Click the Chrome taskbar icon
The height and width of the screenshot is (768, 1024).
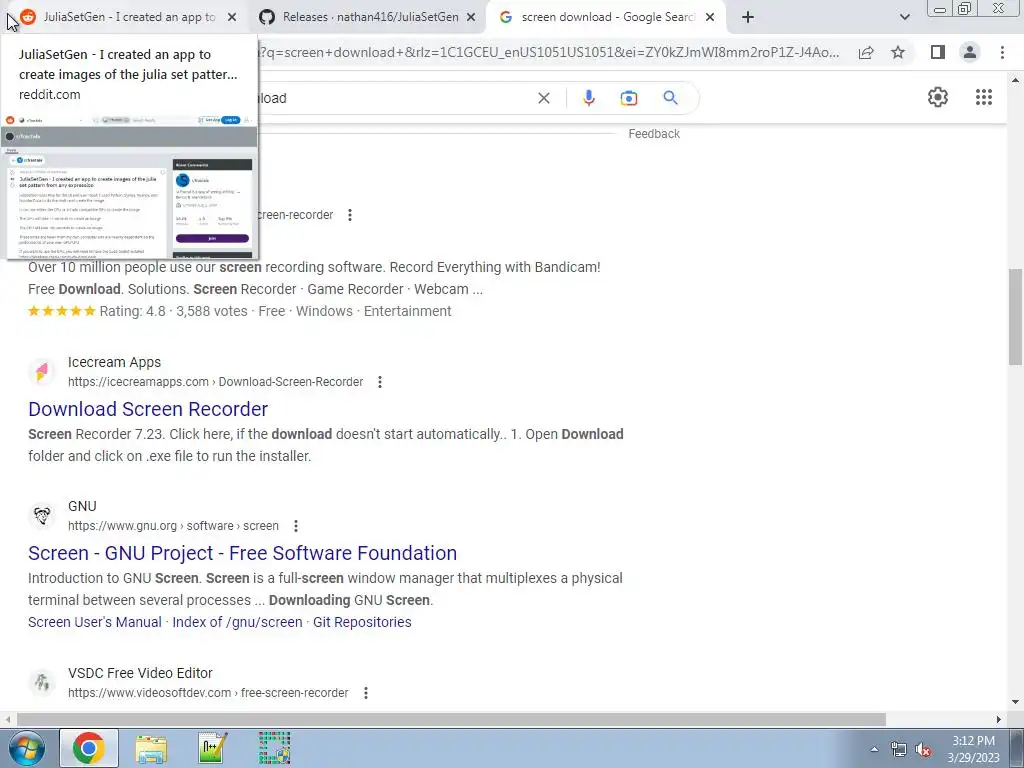(89, 748)
